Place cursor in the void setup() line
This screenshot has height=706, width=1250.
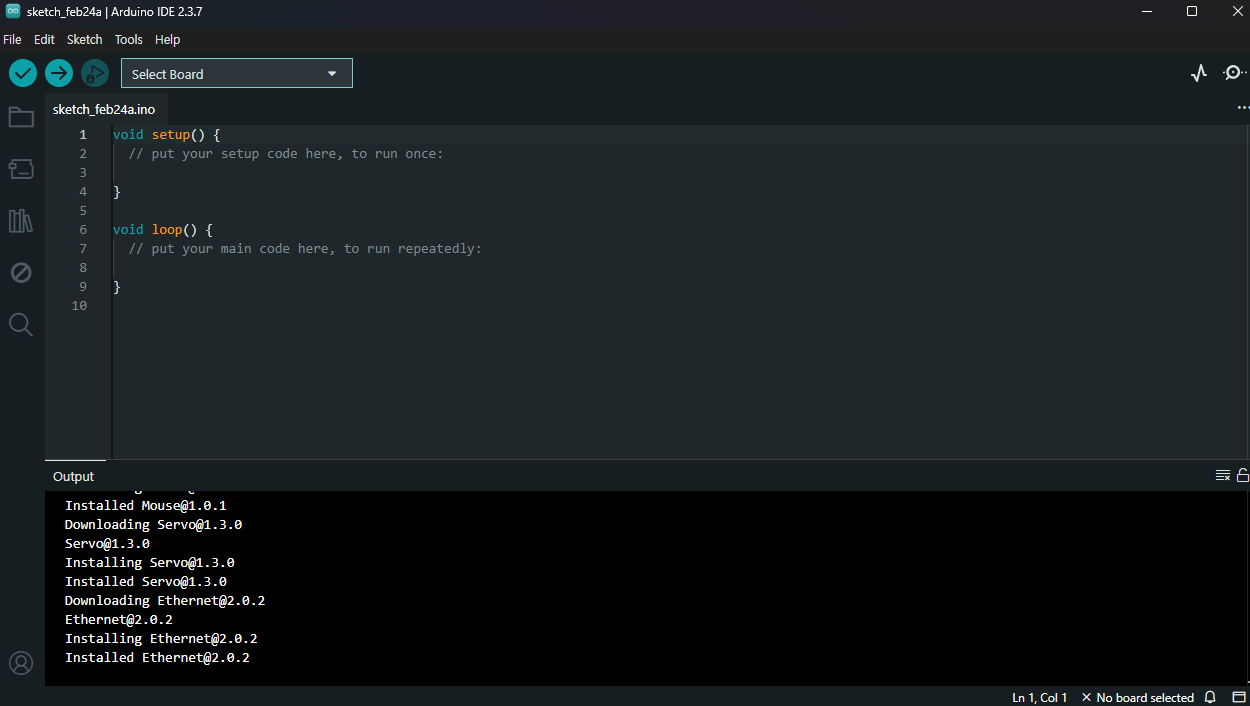pos(166,134)
